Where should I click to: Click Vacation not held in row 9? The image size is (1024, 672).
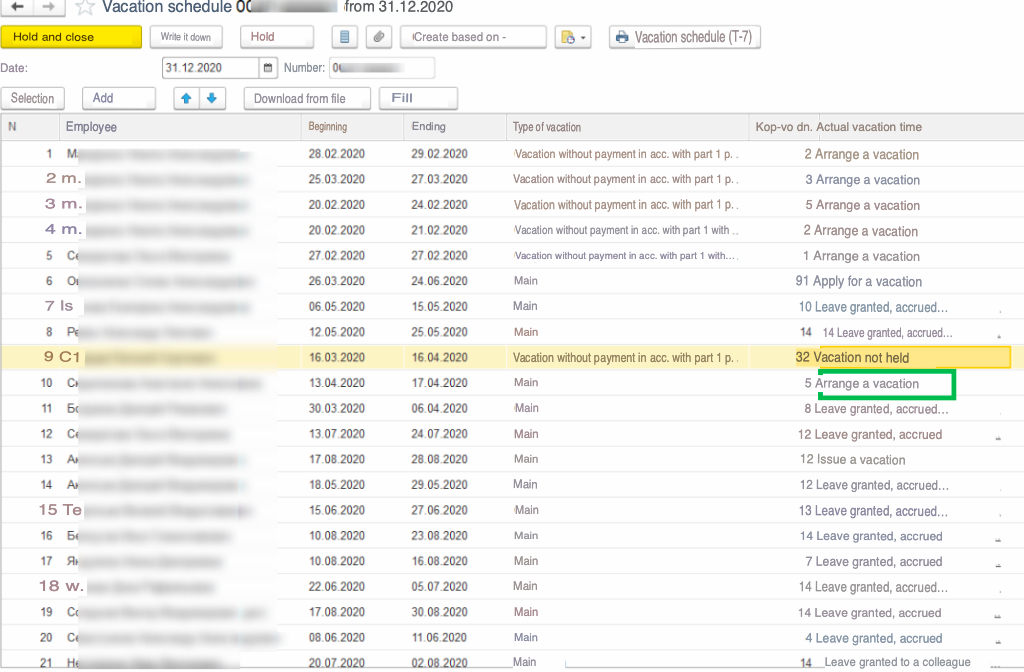[861, 358]
